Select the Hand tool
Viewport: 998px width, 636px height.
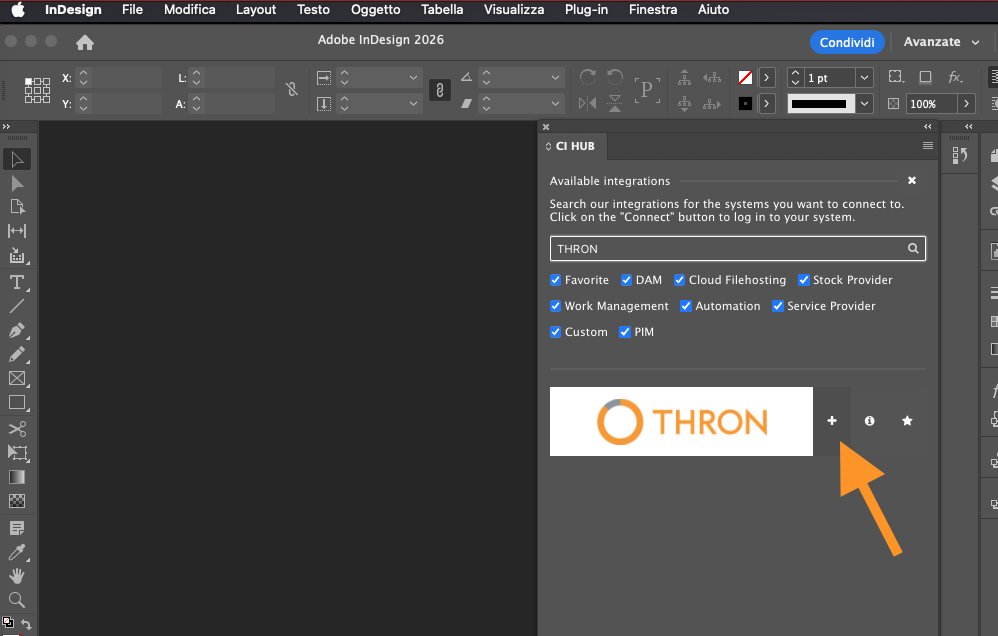pos(17,577)
